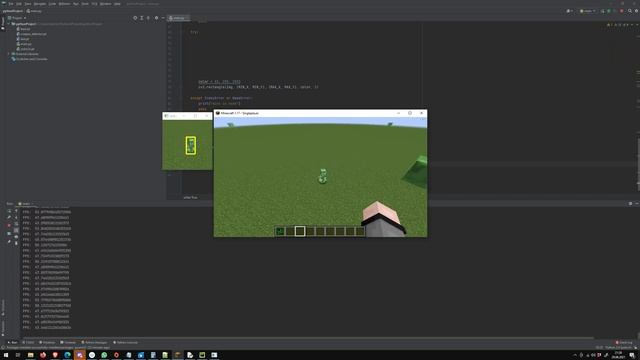The image size is (640, 360).
Task: Switch to the TODO tool window tab
Action: pos(29,342)
